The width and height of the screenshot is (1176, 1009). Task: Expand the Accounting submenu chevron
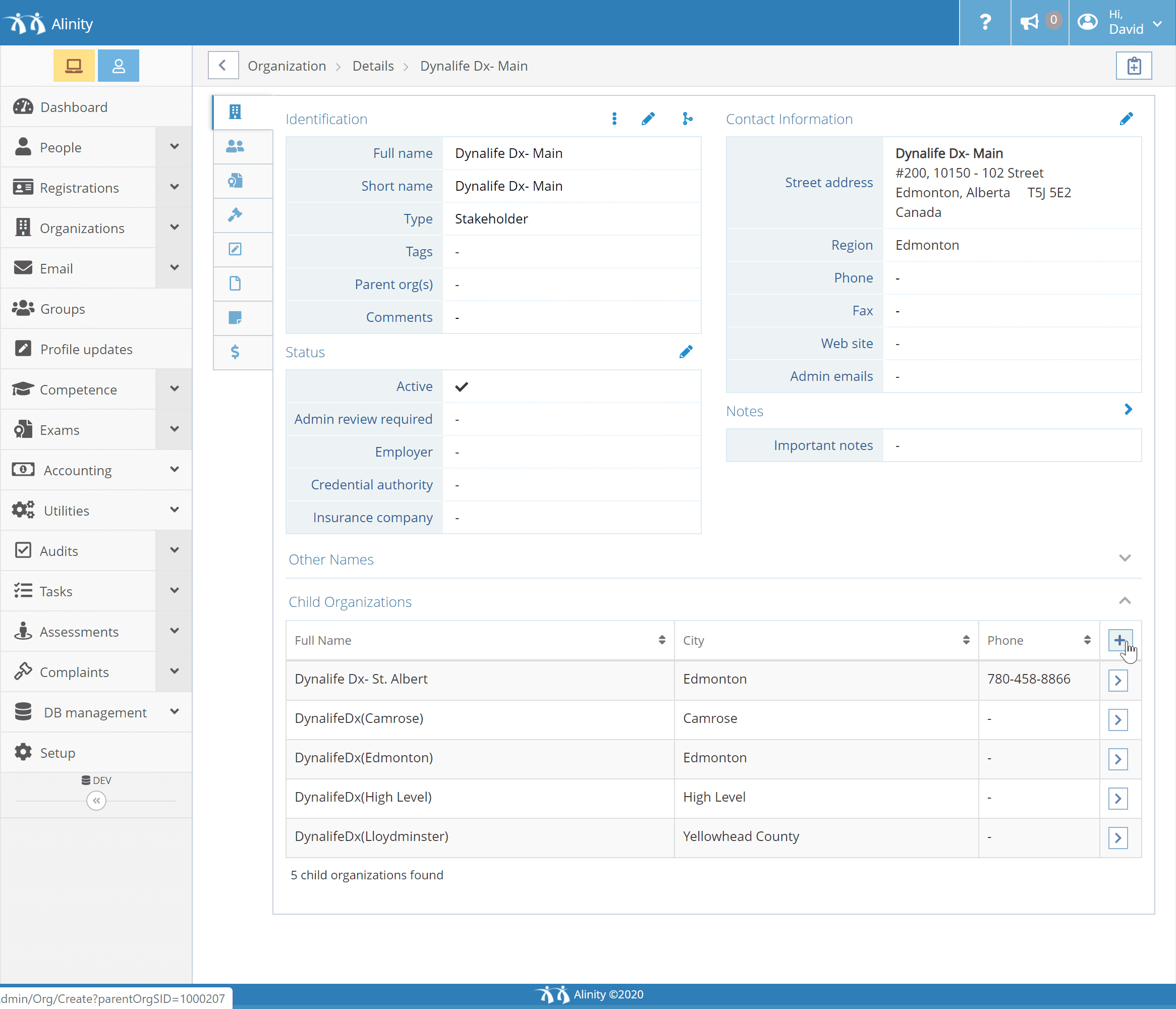[174, 469]
